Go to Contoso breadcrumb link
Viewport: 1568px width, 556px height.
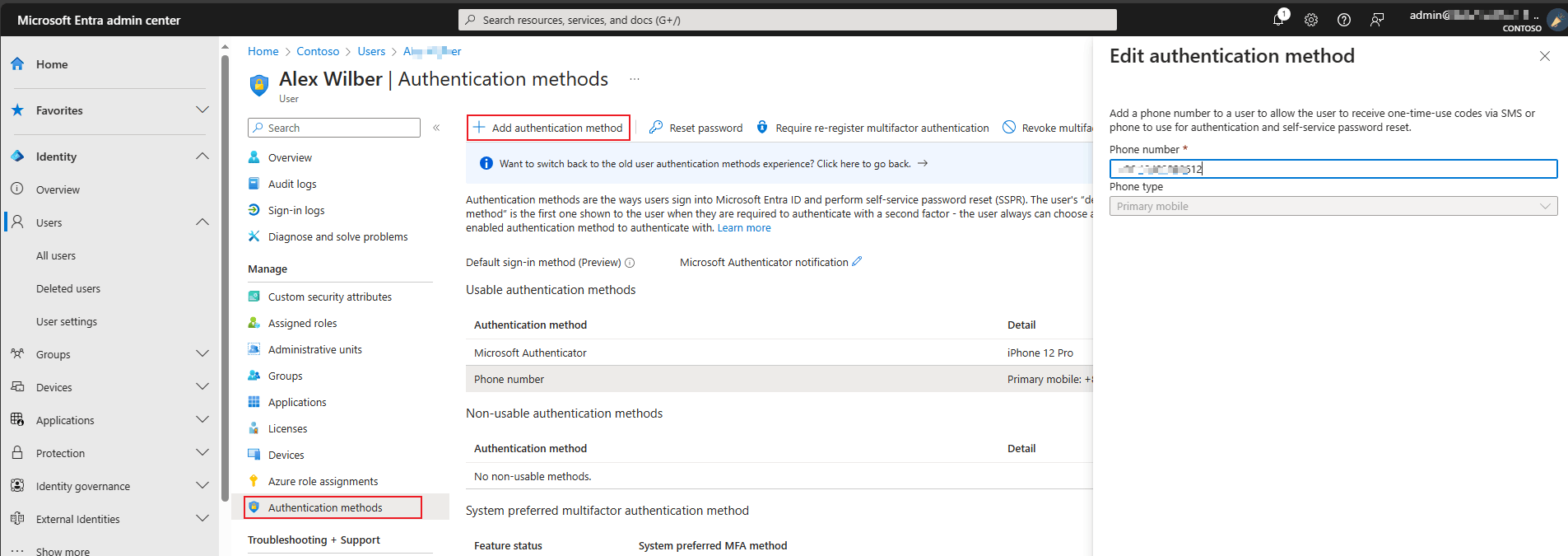pos(318,51)
